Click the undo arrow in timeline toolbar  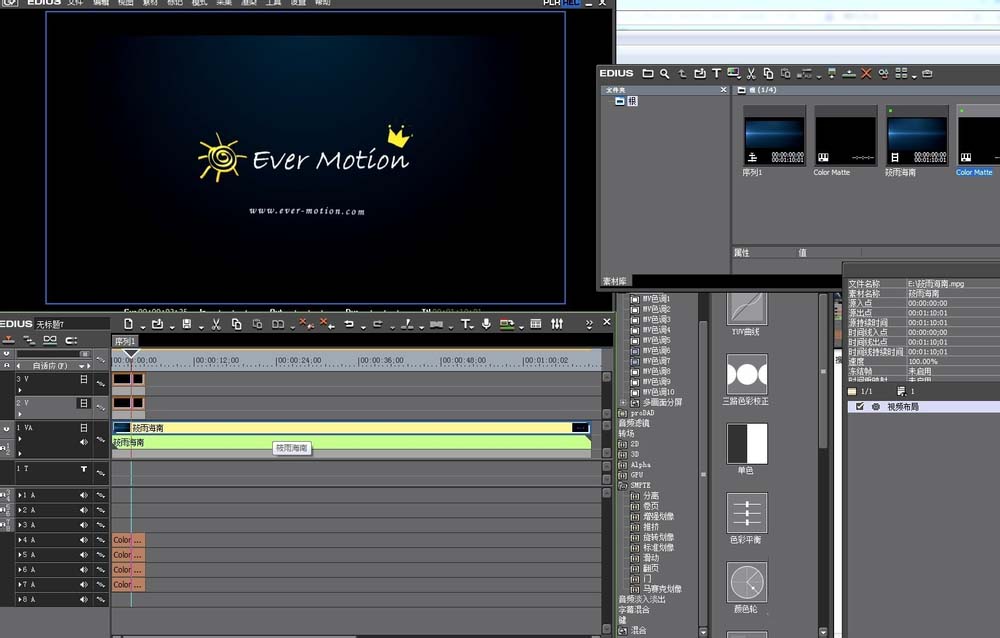tap(348, 324)
